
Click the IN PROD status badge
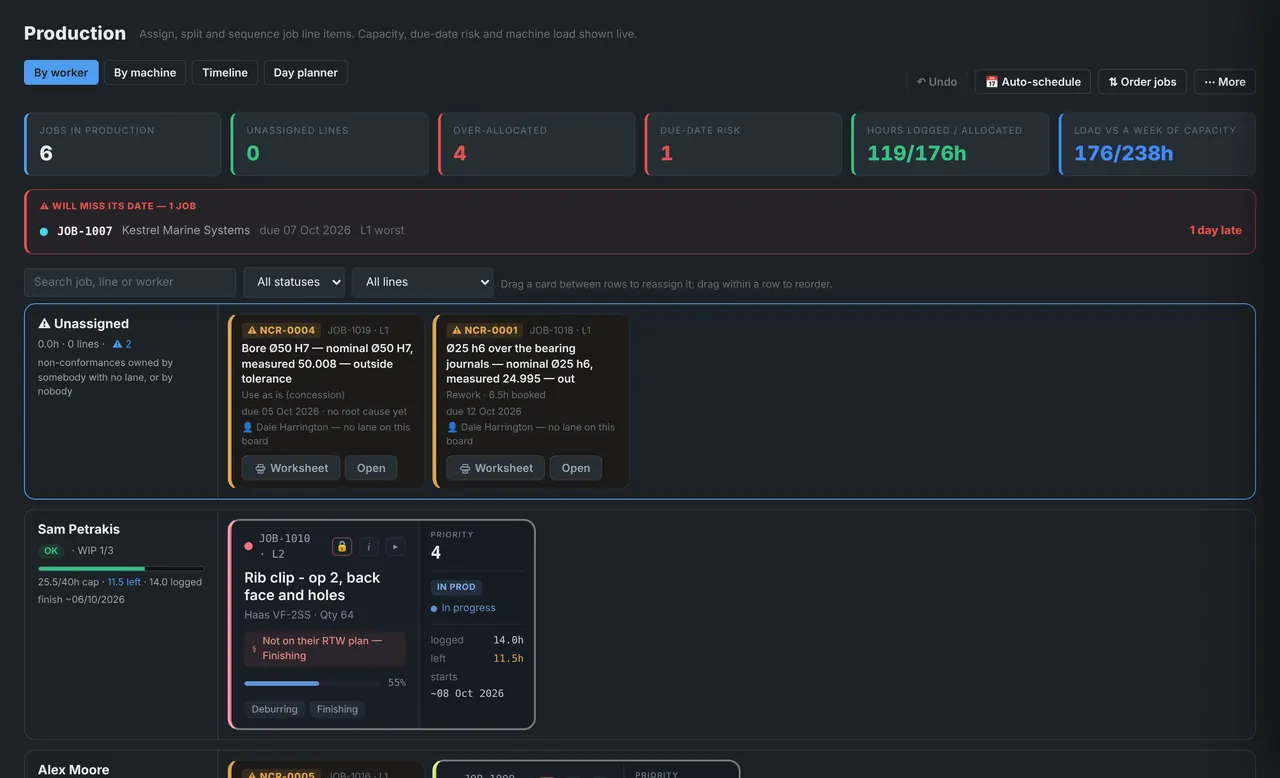click(x=457, y=587)
